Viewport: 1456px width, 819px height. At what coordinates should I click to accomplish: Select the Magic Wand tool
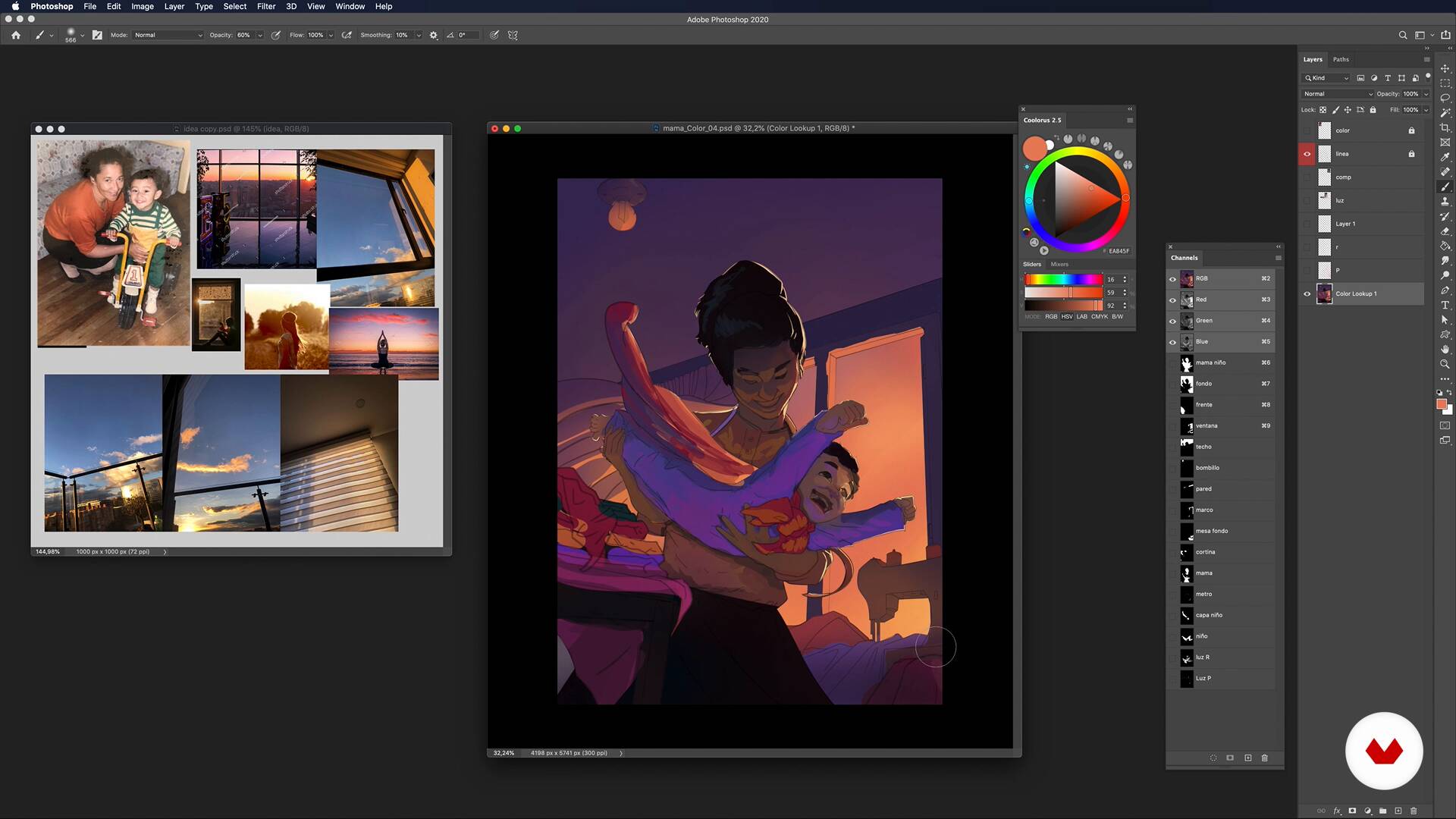(x=1445, y=113)
